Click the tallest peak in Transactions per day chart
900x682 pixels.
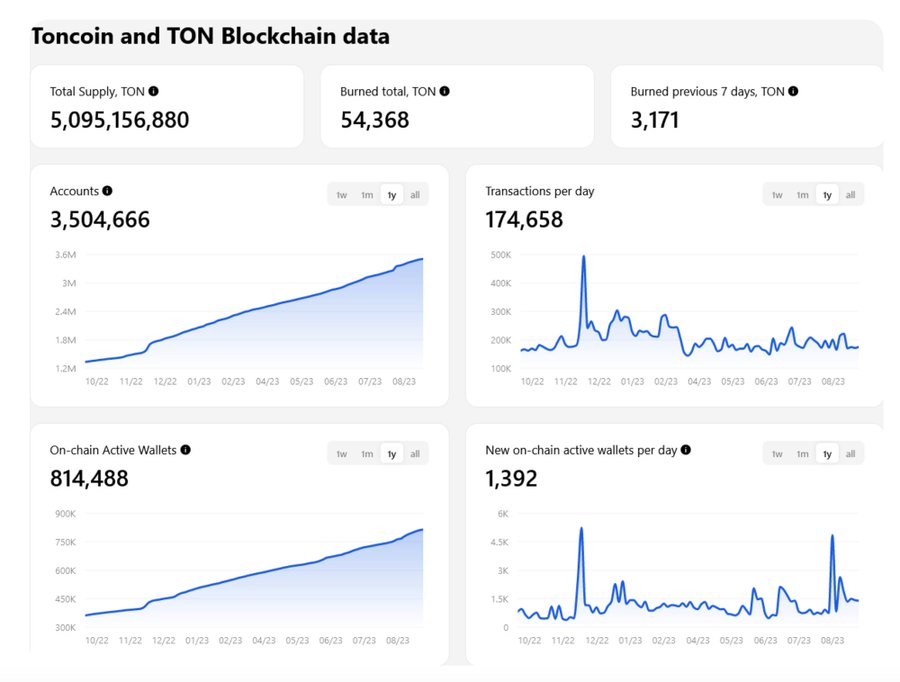tap(584, 257)
